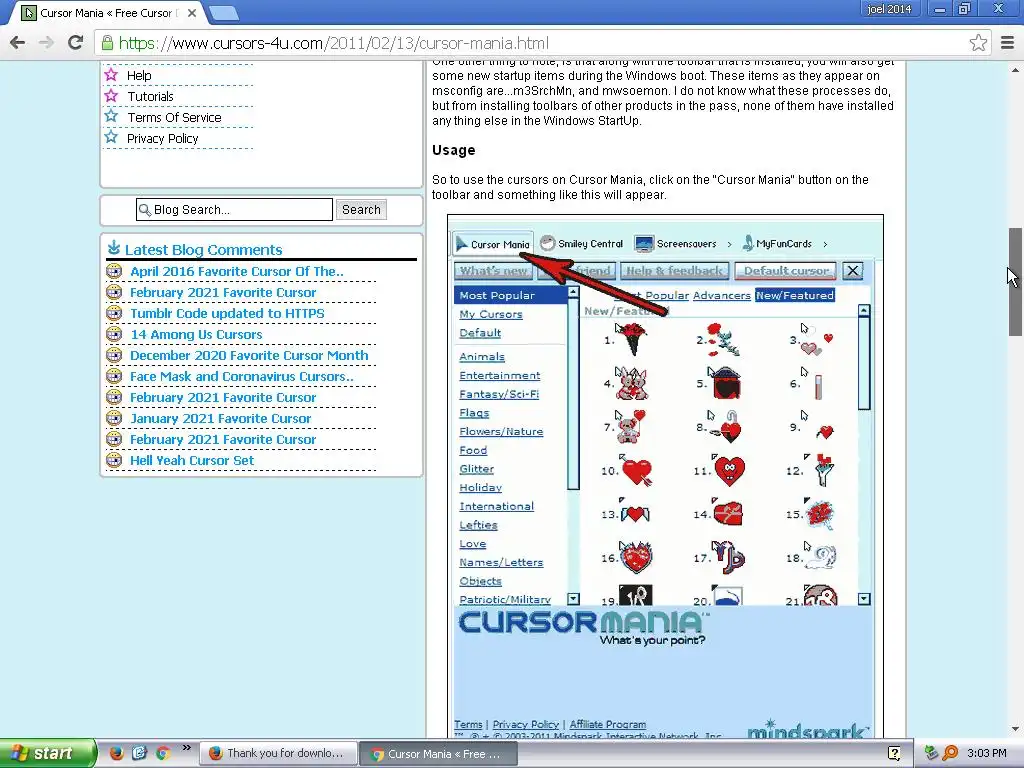This screenshot has width=1024, height=768.
Task: Go back with the browser back arrow
Action: pos(18,43)
